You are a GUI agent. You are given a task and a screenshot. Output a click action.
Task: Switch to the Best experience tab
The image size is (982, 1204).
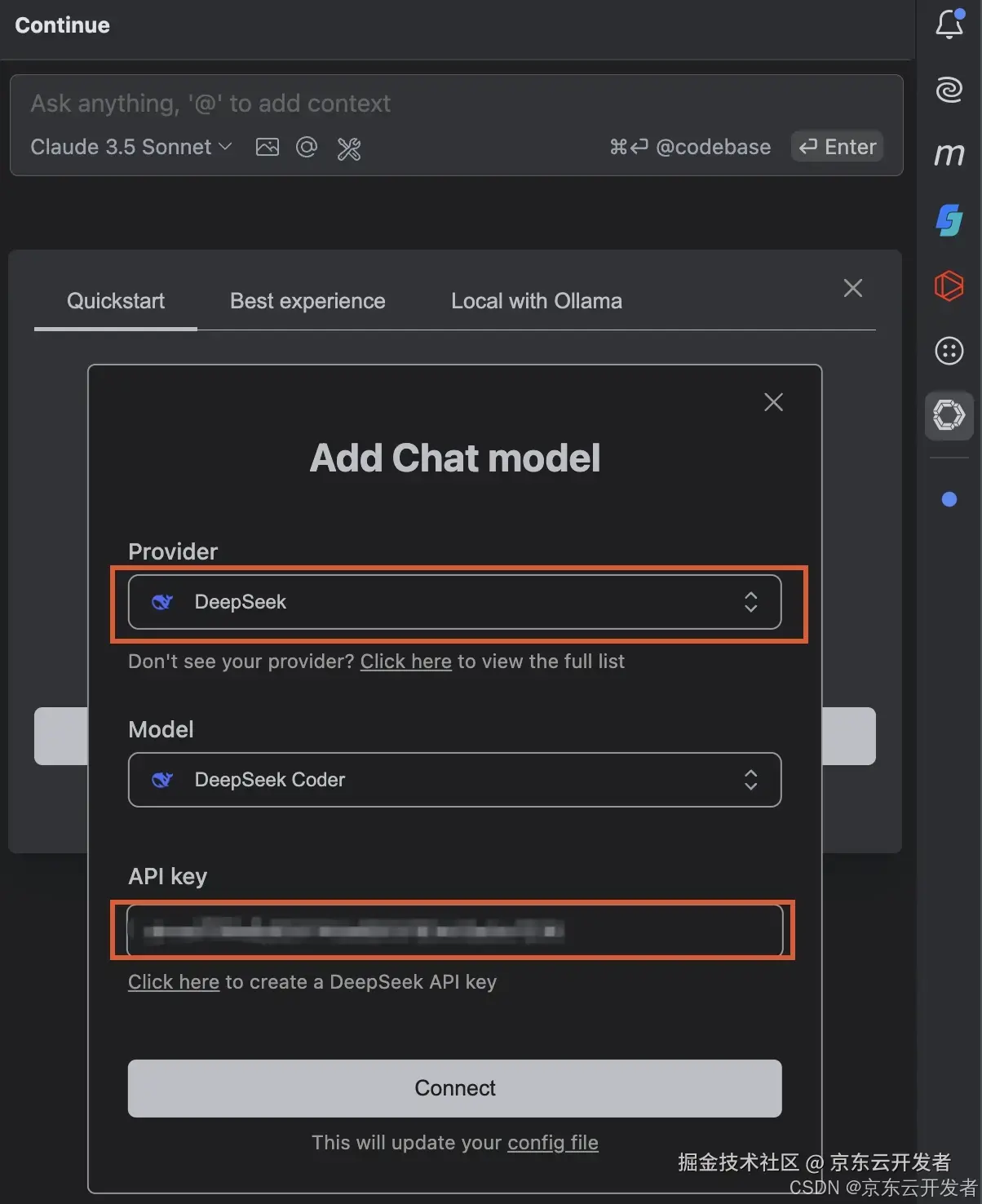click(307, 301)
